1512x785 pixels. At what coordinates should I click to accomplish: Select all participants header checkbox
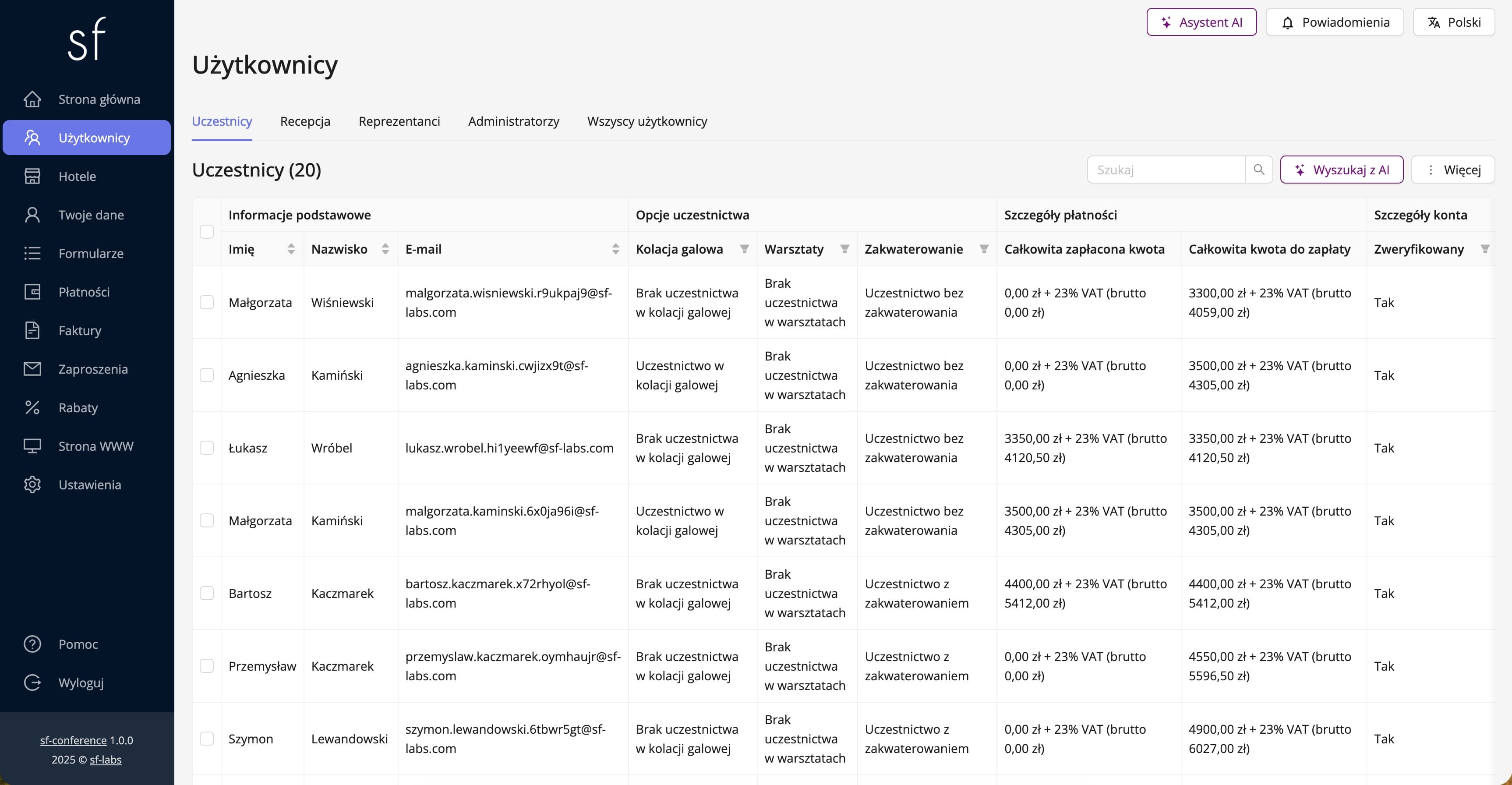(x=207, y=232)
